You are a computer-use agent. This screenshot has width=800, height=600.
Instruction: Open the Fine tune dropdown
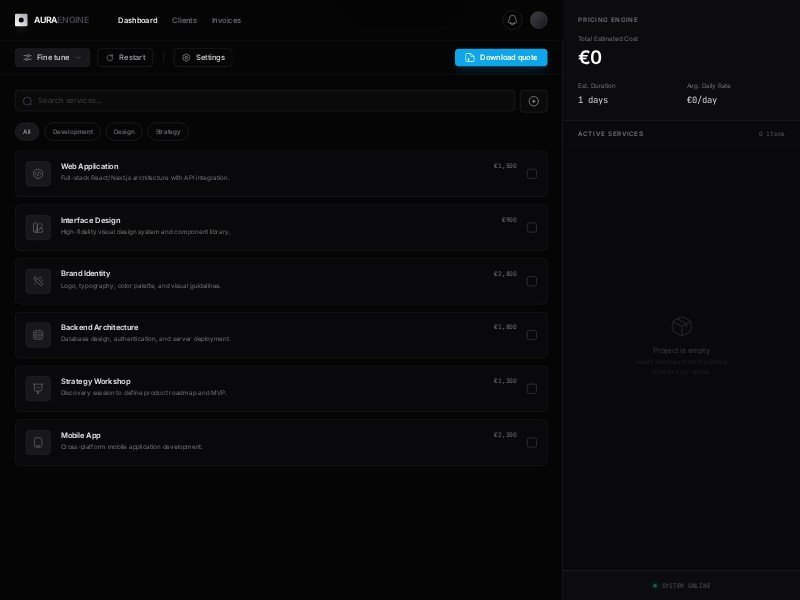(x=52, y=57)
